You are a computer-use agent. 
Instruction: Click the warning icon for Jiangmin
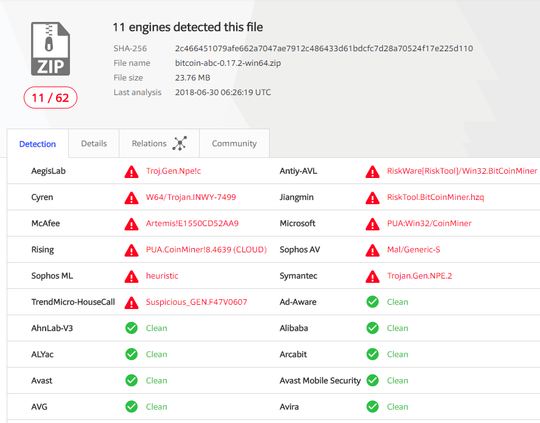point(373,198)
